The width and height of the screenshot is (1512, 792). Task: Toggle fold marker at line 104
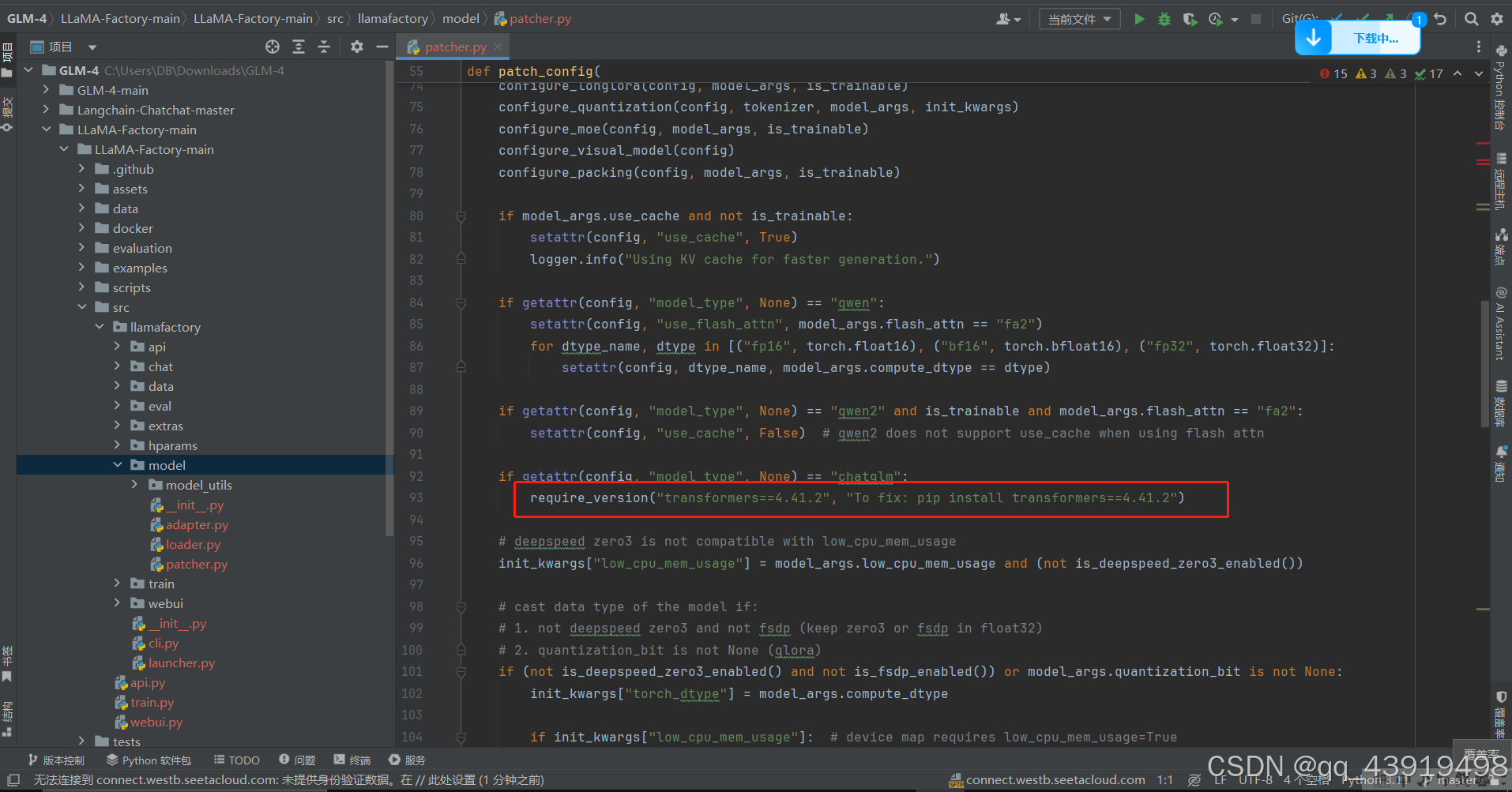coord(461,737)
